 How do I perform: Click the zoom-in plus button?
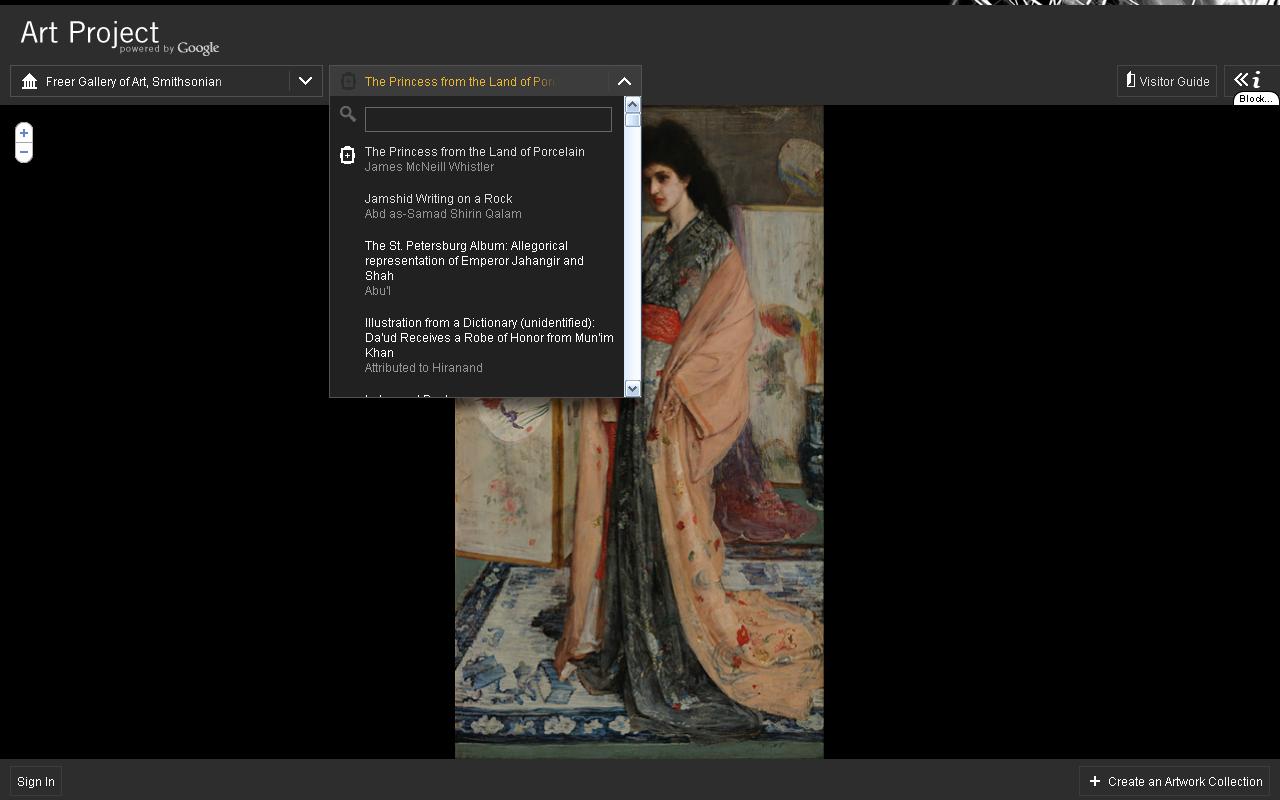click(x=24, y=133)
